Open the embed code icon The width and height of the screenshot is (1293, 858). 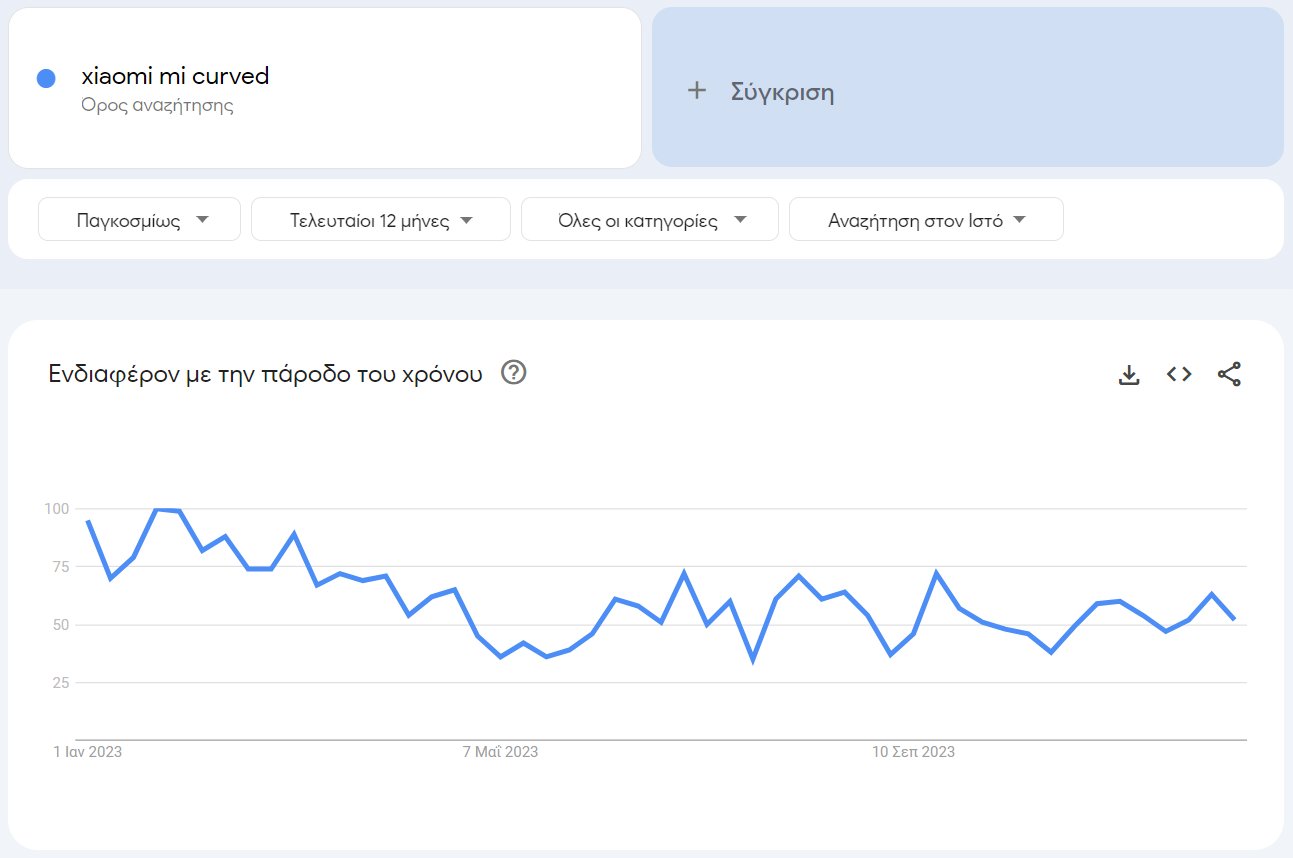pyautogui.click(x=1179, y=375)
